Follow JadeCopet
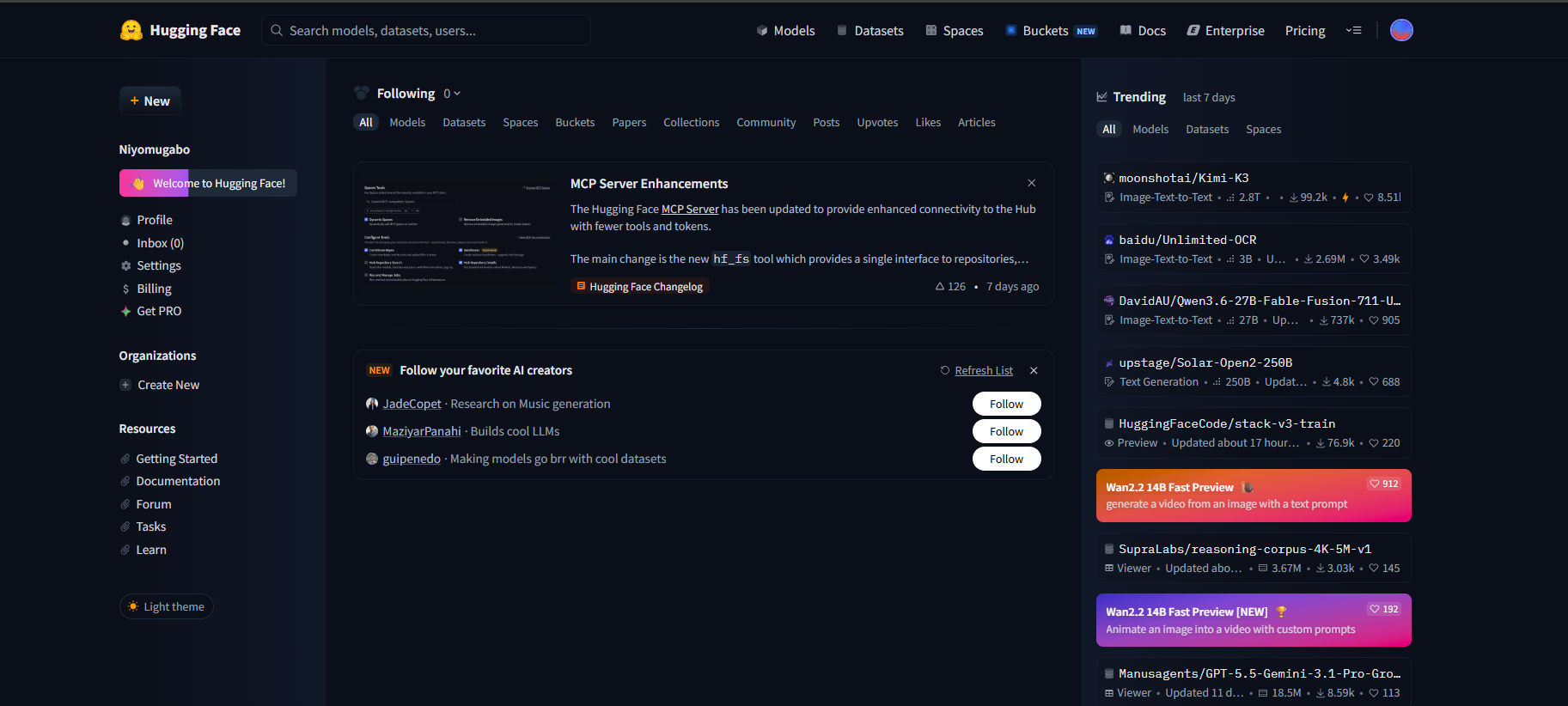Screen dimensions: 1568x706 (x=1006, y=404)
